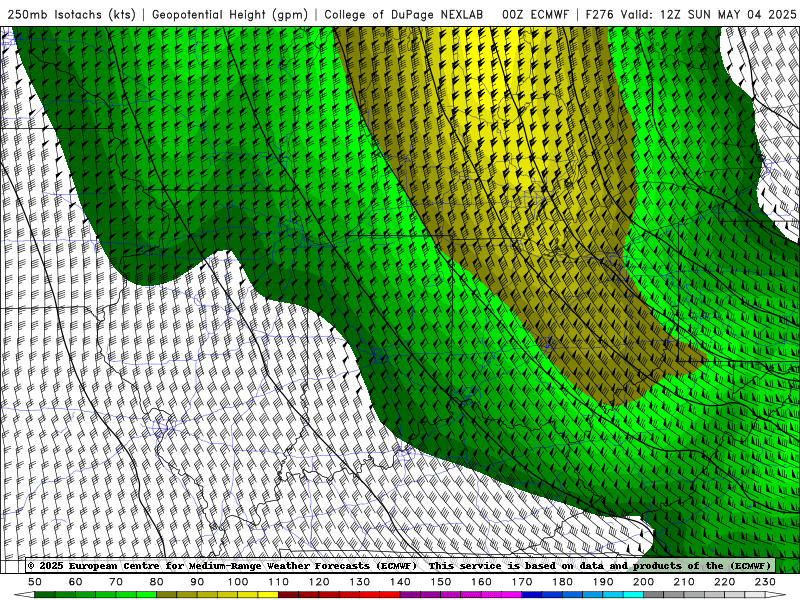Click the 80 value on the legend
Screen dimensions: 800x600
(157, 582)
